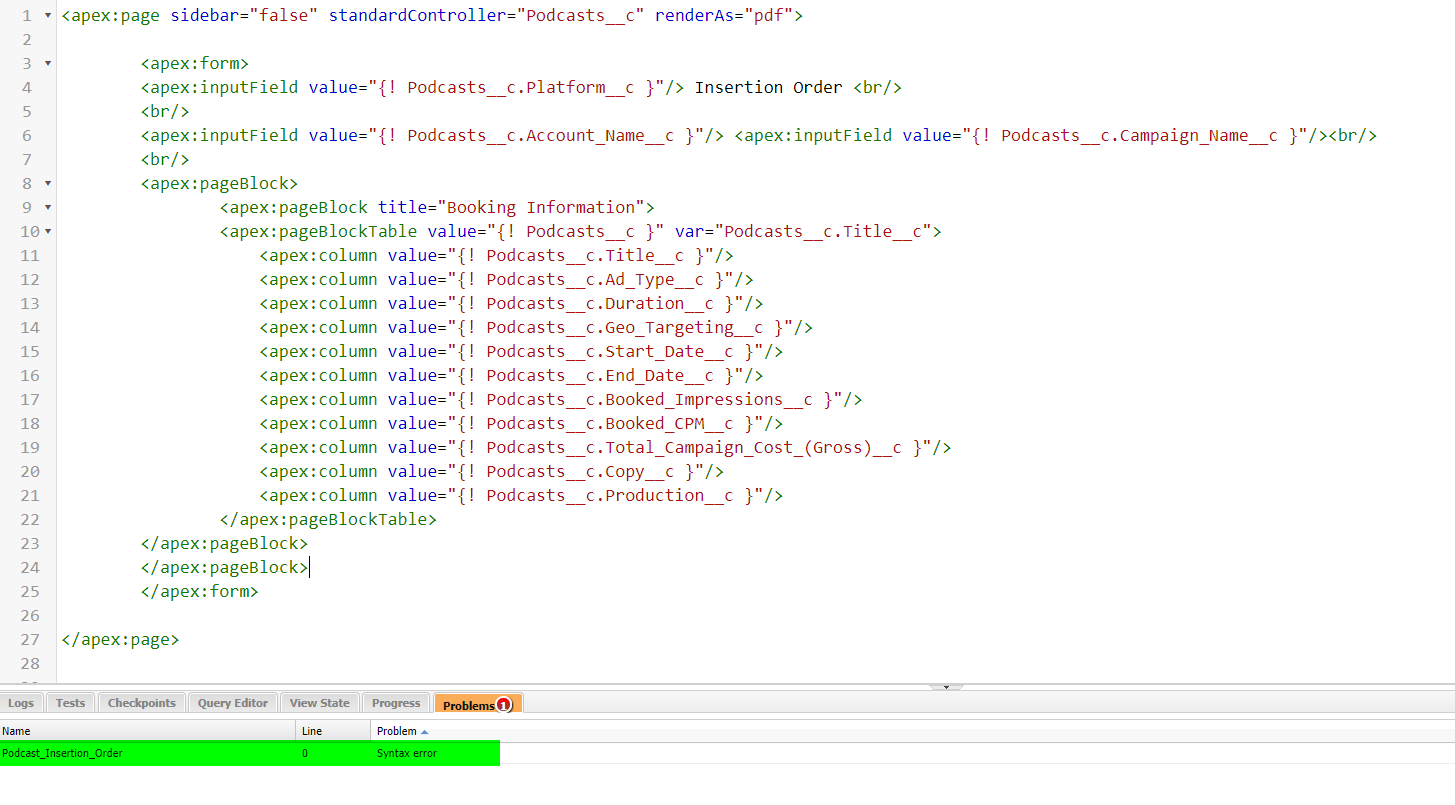Collapse the pageBlockTable fold on line 10

[x=46, y=231]
